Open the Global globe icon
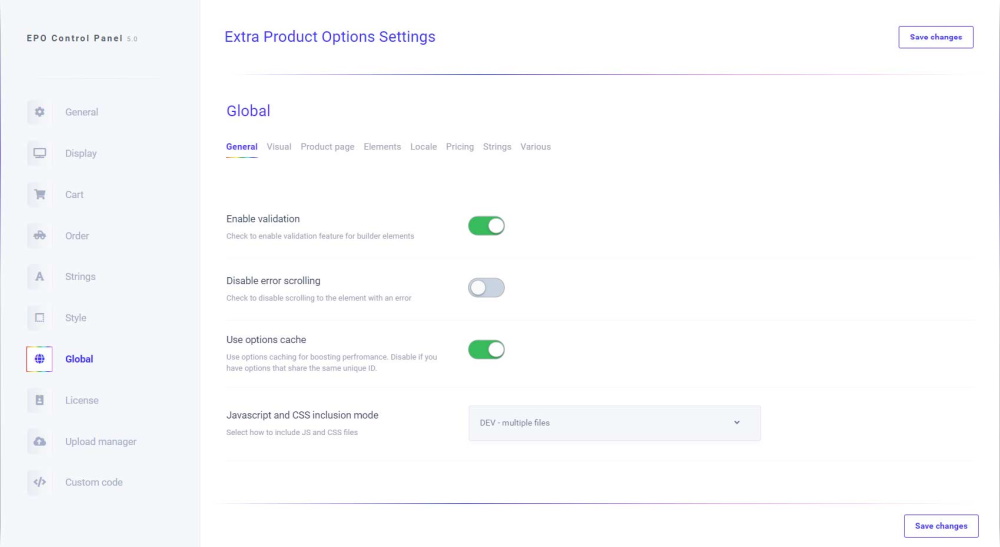This screenshot has width=1000, height=547. 40,359
